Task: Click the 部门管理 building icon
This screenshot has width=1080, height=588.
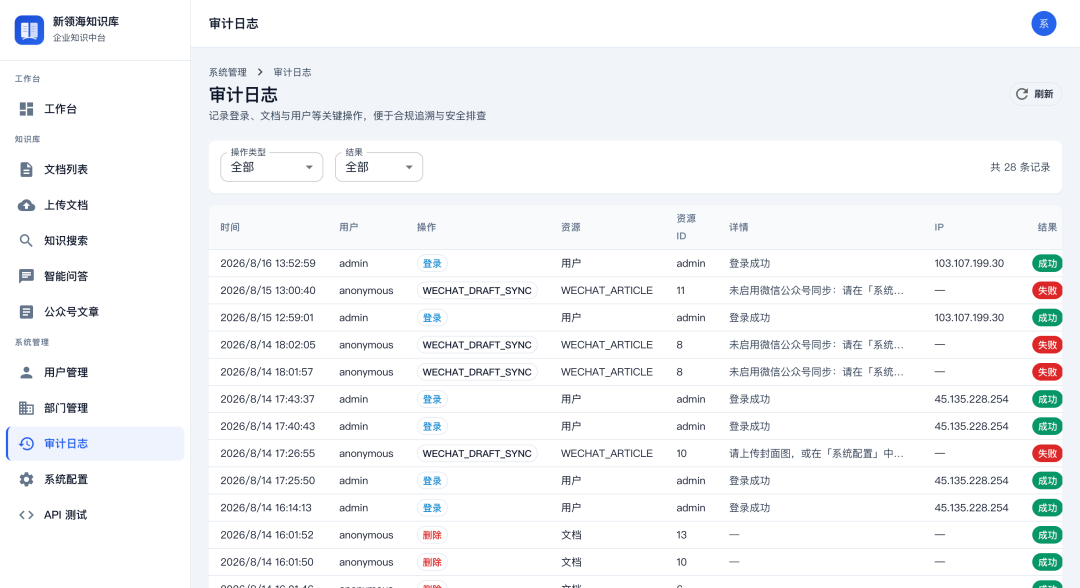Action: (x=26, y=408)
